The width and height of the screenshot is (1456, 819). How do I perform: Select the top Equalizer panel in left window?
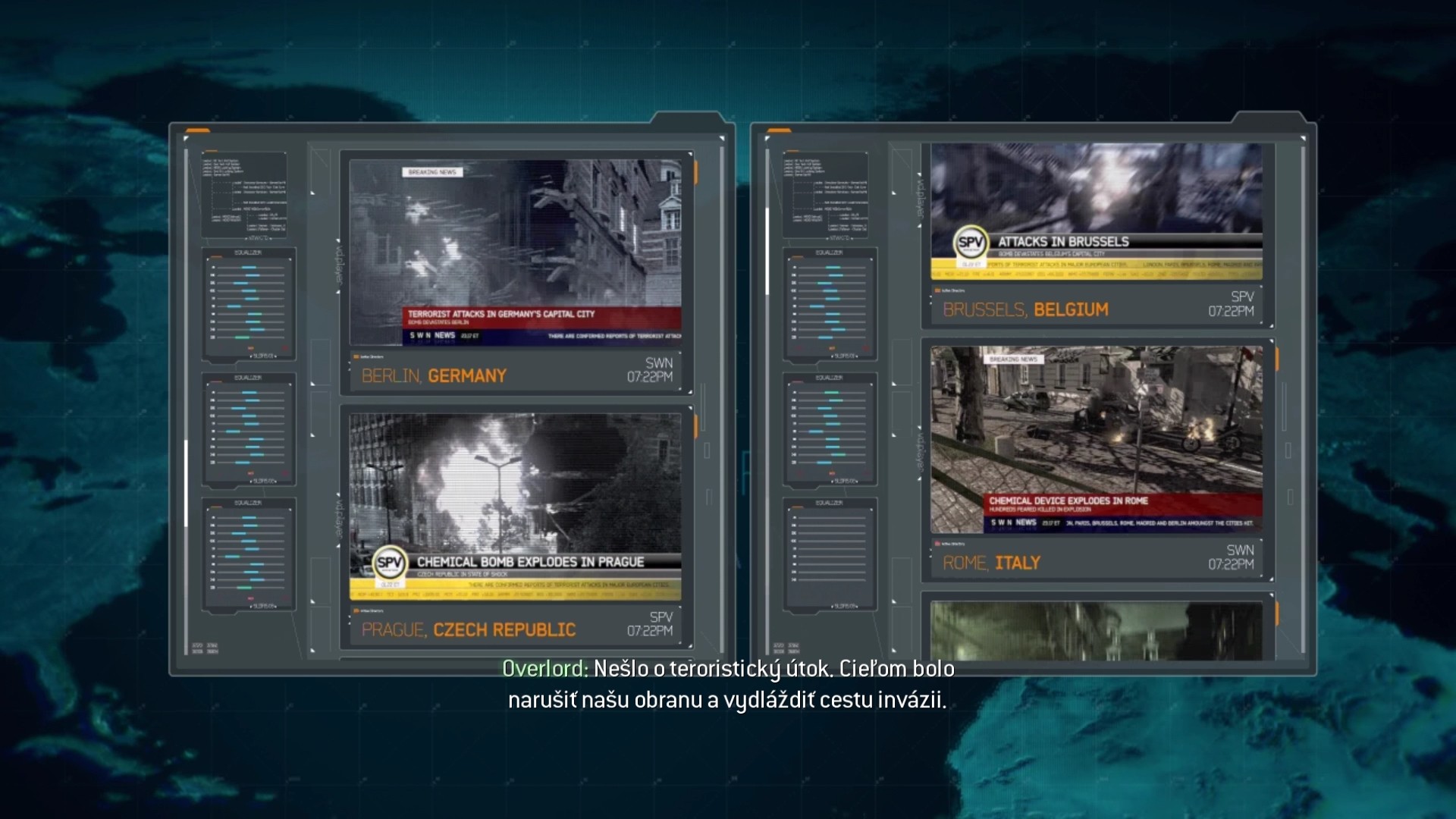(x=249, y=304)
